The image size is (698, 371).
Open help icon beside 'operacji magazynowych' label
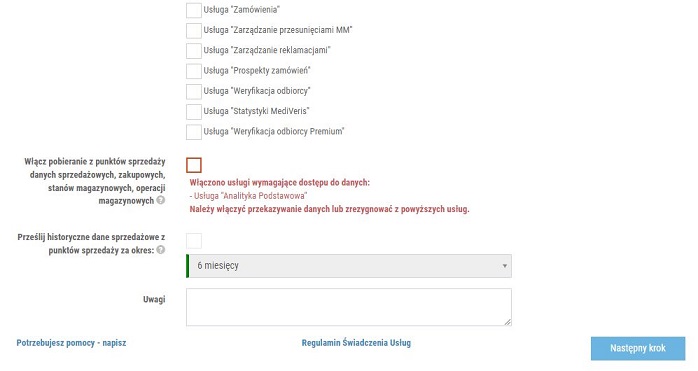pyautogui.click(x=161, y=200)
